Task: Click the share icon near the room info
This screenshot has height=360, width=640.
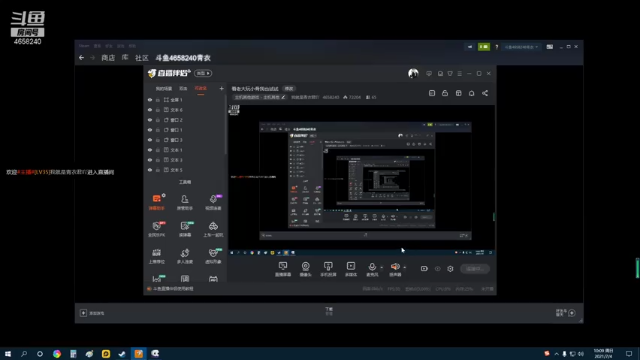Action: tap(485, 93)
